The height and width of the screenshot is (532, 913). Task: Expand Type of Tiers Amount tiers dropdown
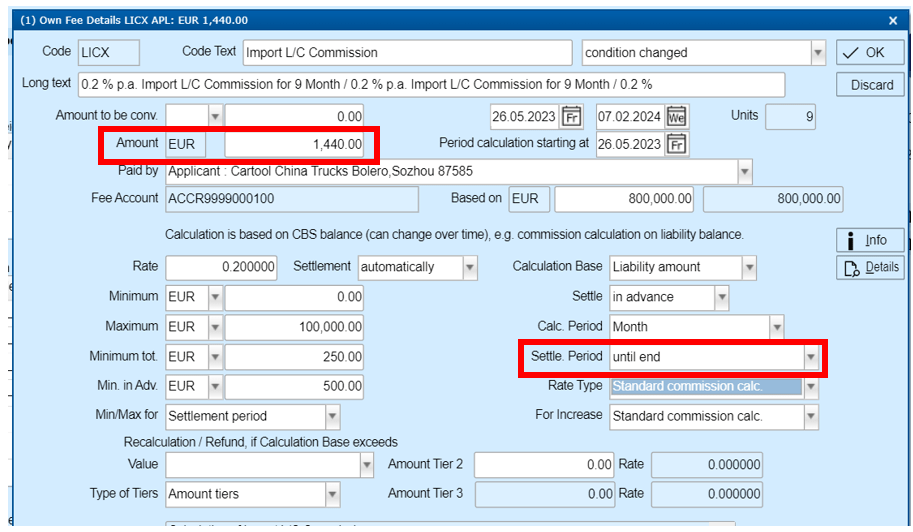pyautogui.click(x=332, y=495)
